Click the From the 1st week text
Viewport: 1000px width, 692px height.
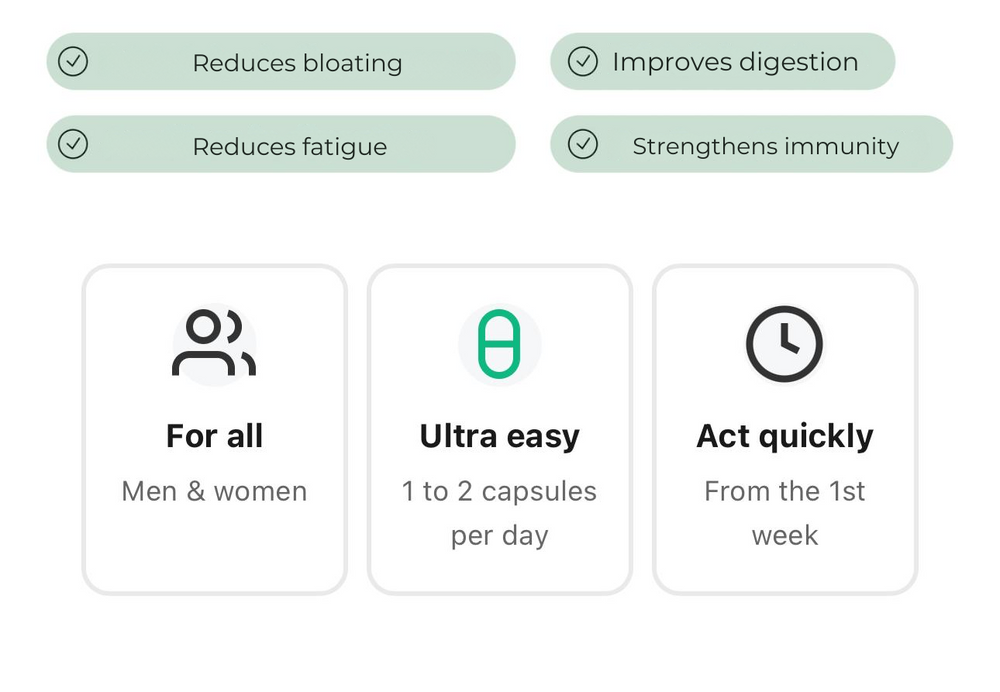point(784,513)
